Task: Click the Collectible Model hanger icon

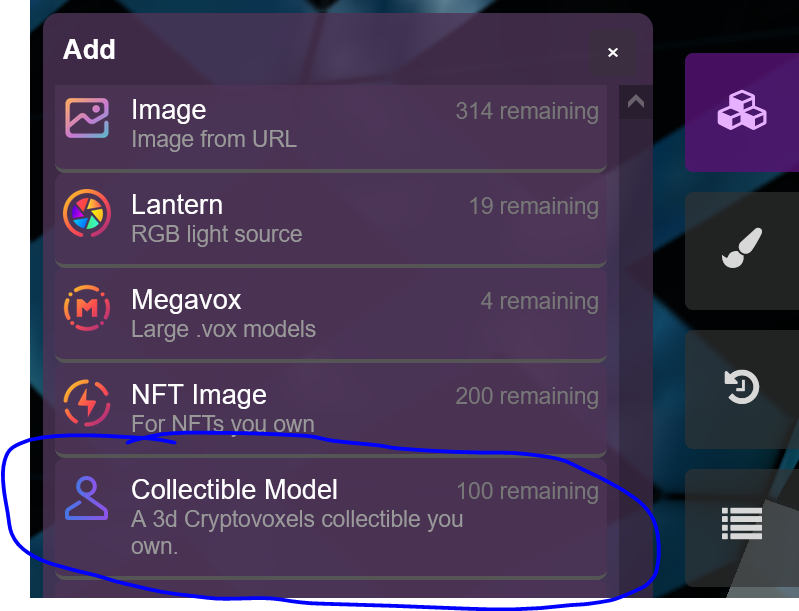Action: (x=87, y=498)
